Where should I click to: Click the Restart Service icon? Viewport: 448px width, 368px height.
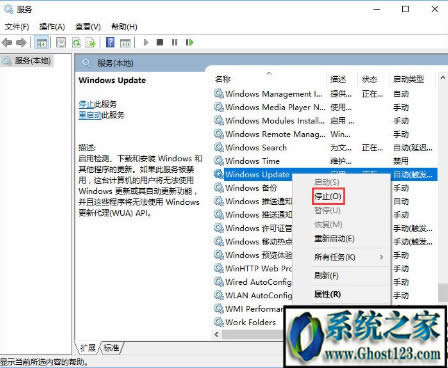point(189,42)
